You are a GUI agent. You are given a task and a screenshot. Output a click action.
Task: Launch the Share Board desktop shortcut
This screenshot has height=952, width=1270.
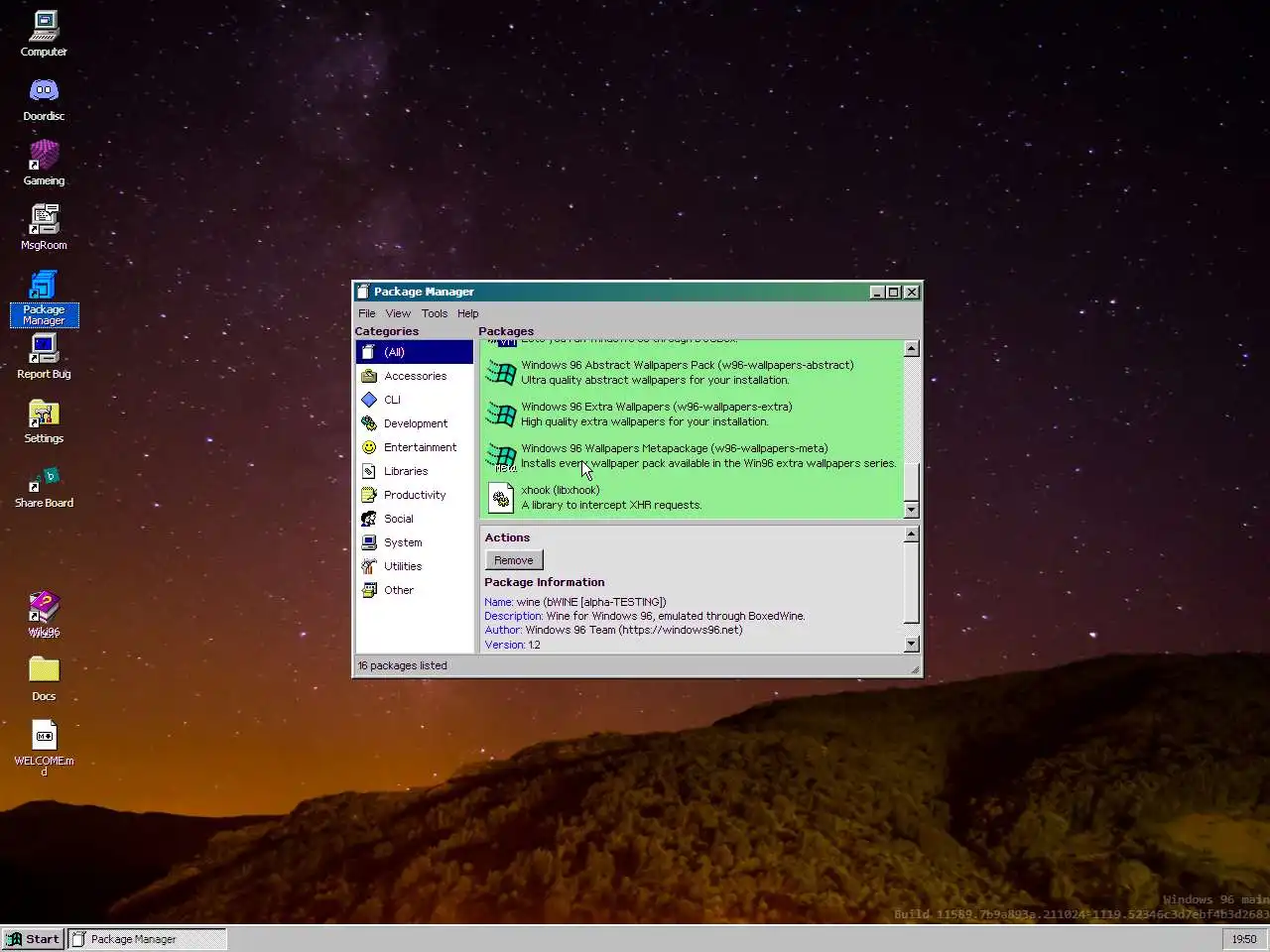coord(44,485)
